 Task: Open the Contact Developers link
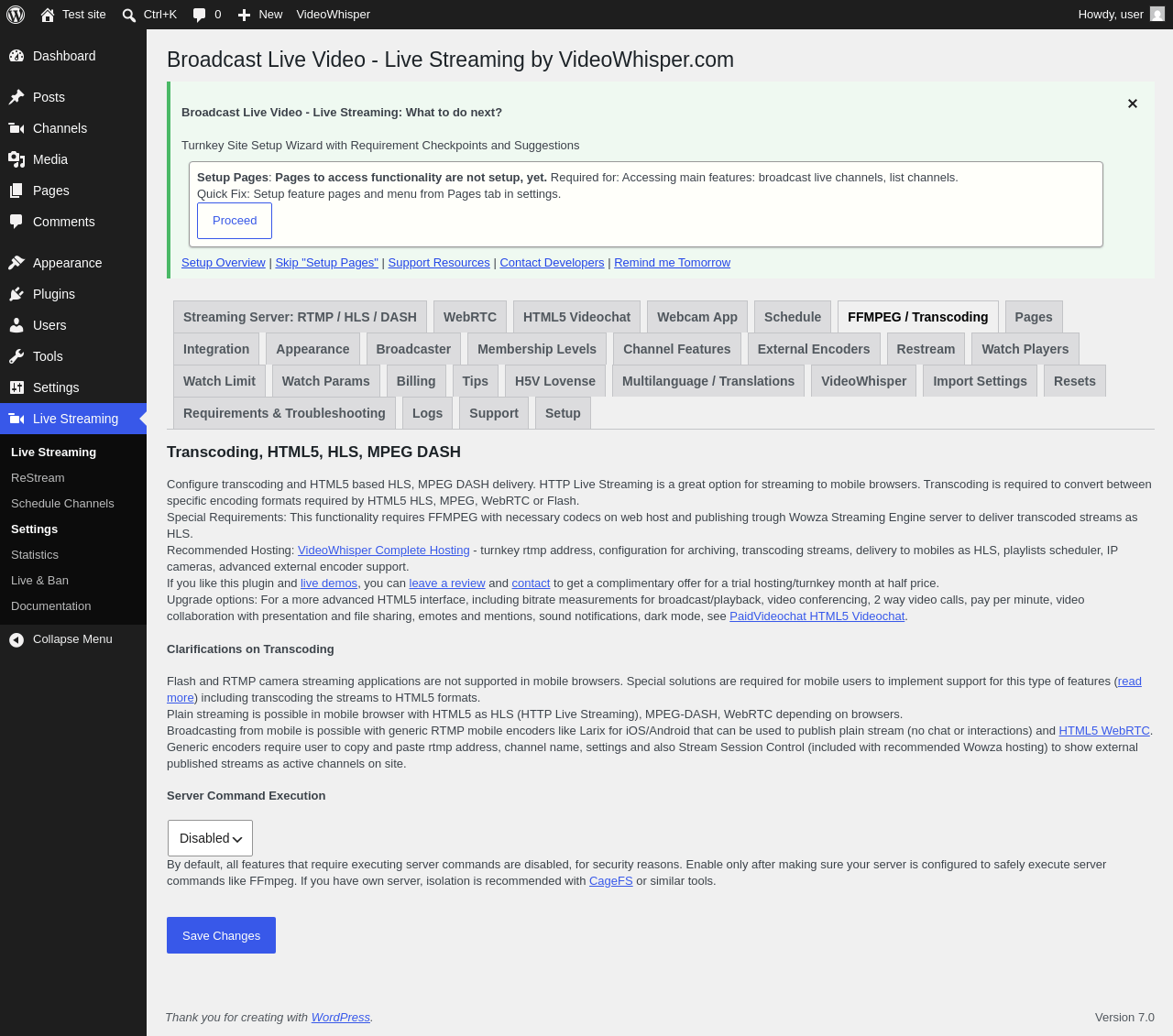(552, 263)
